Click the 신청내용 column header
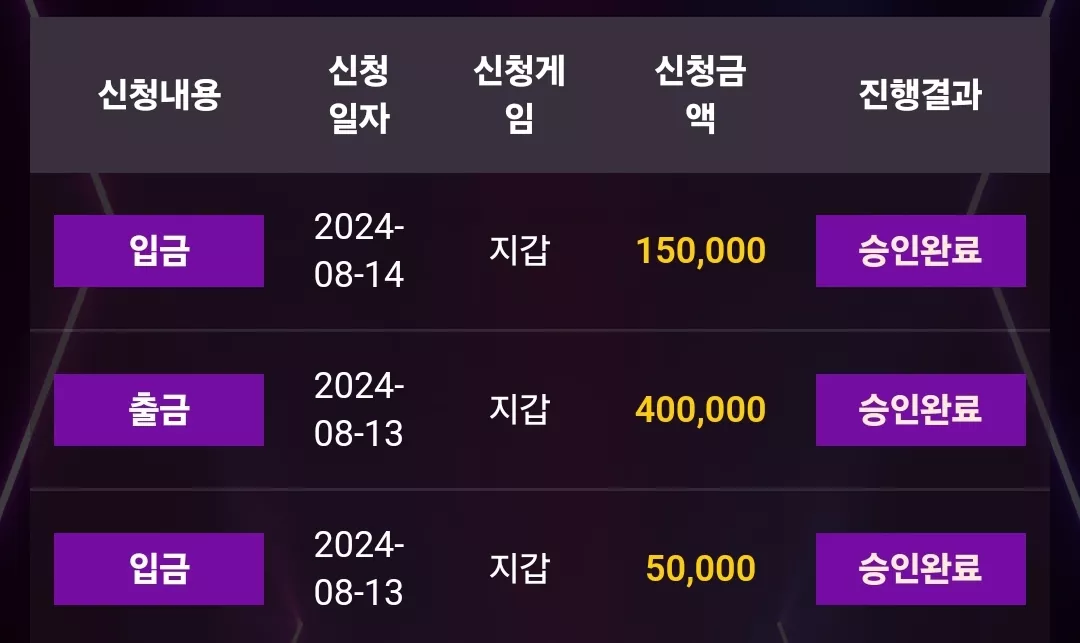The image size is (1080, 643). click(159, 94)
